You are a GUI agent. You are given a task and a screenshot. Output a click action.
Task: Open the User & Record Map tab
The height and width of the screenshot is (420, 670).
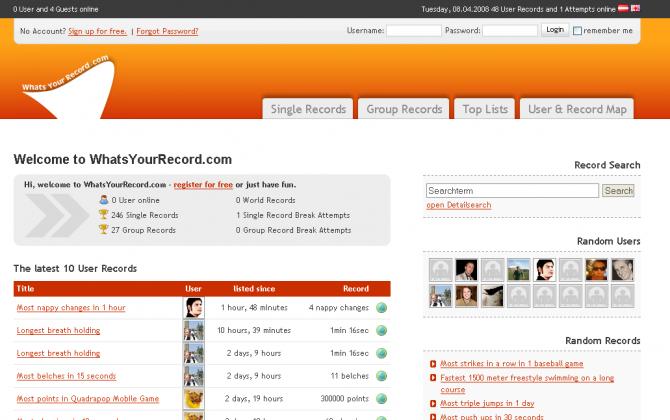tap(577, 109)
